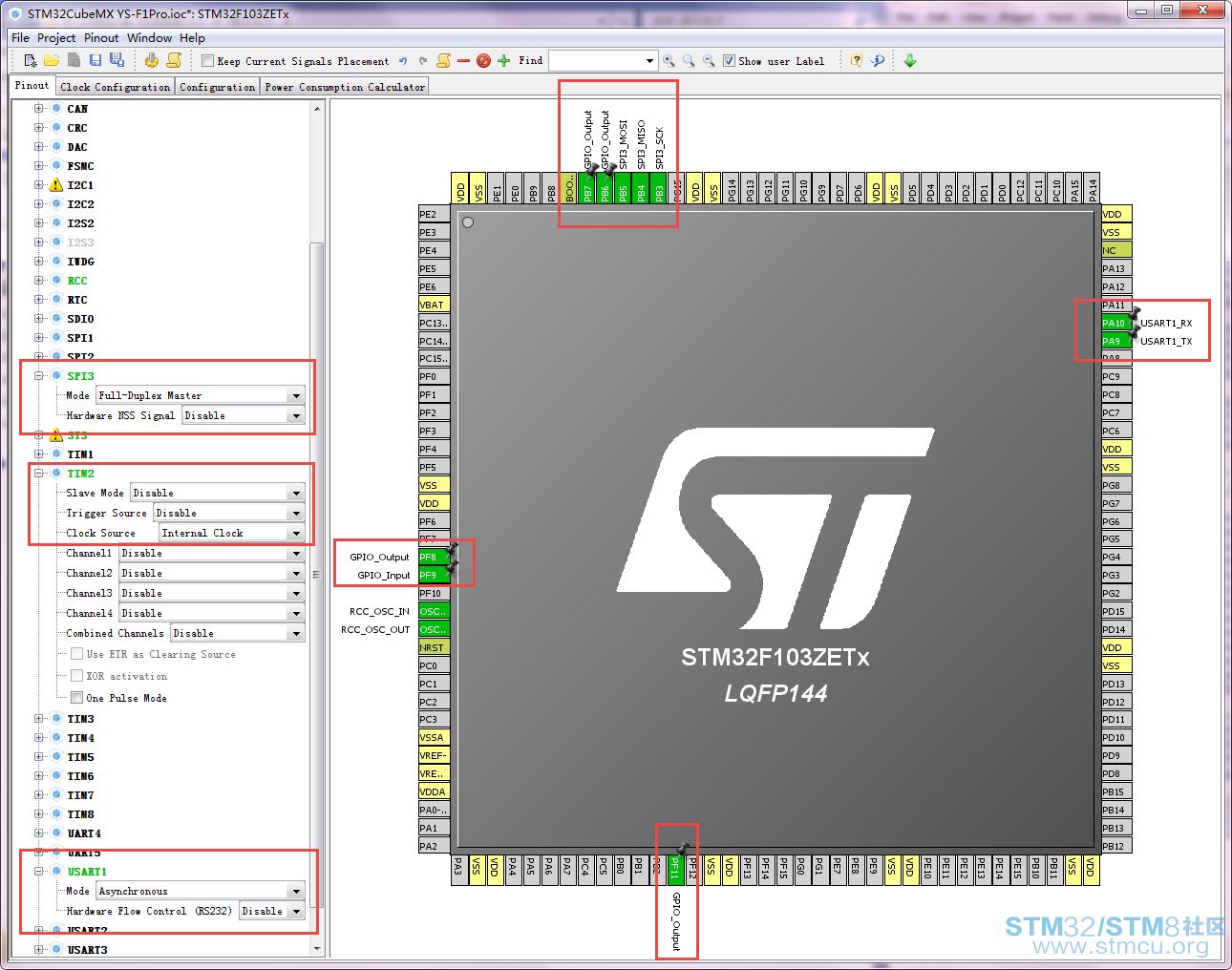Open the Pinout menu
1232x970 pixels.
101,38
